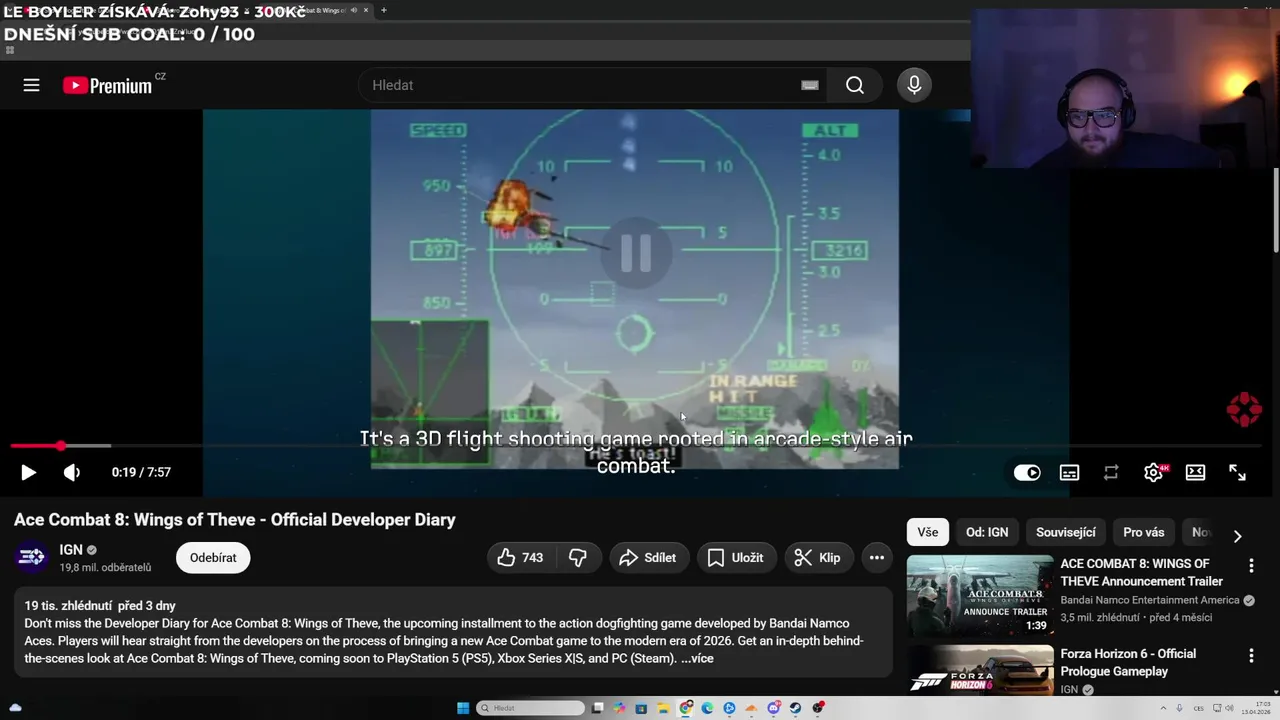Image resolution: width=1280 pixels, height=720 pixels.
Task: Toggle the autoplay switch
Action: coord(1027,472)
